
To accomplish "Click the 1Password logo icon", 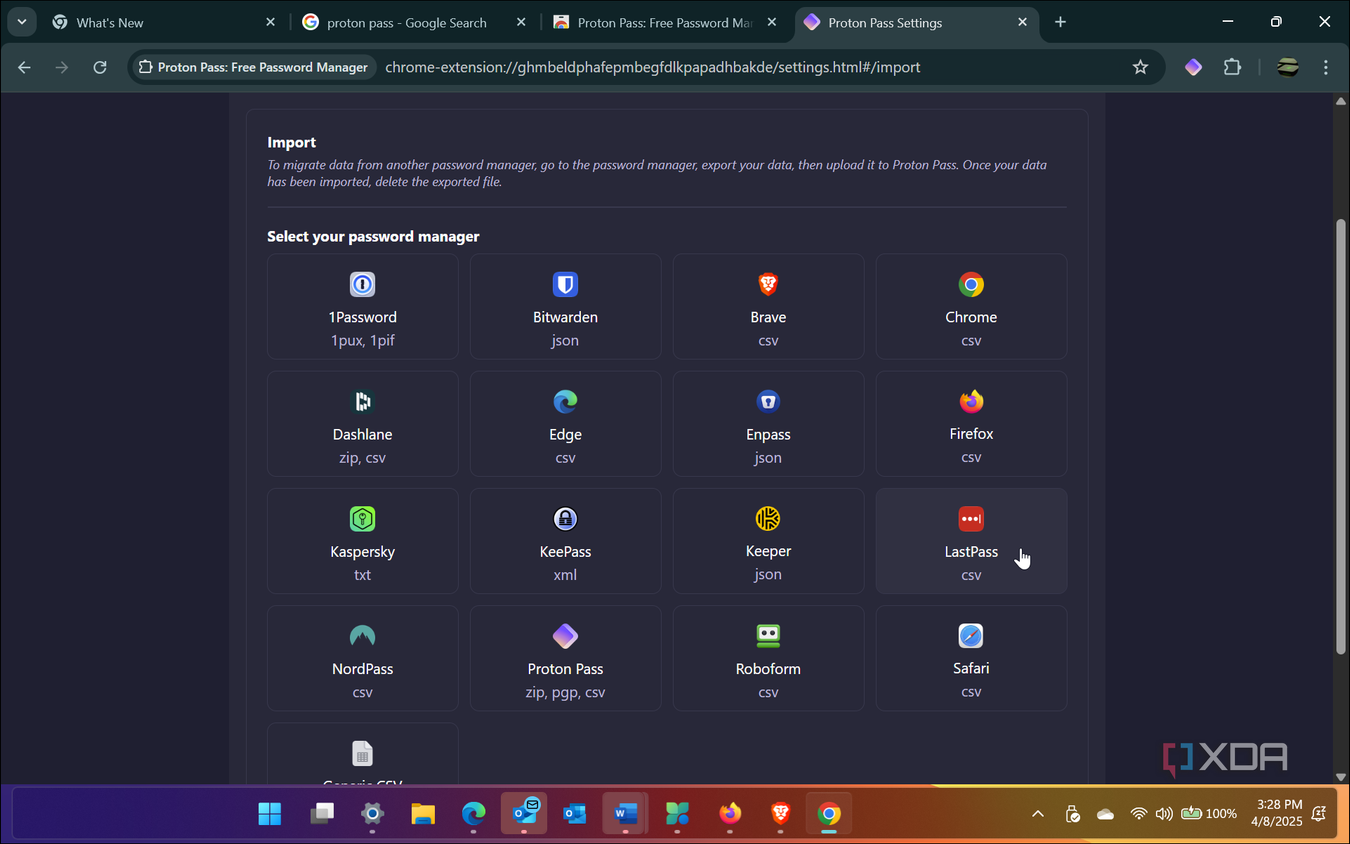I will (362, 285).
